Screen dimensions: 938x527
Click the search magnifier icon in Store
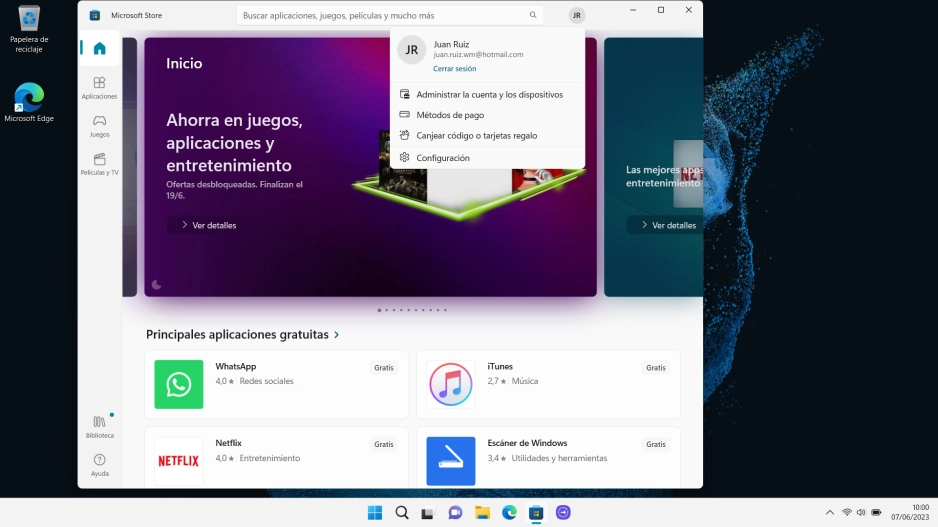pos(532,15)
